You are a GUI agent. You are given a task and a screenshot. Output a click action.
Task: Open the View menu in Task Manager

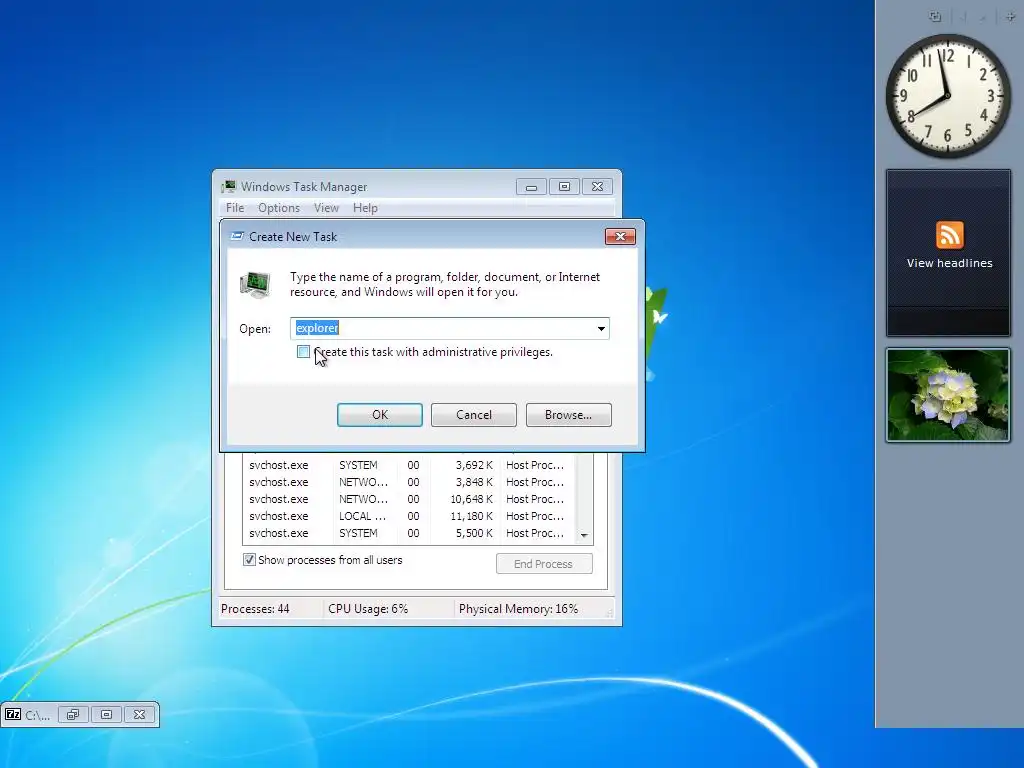tap(326, 208)
